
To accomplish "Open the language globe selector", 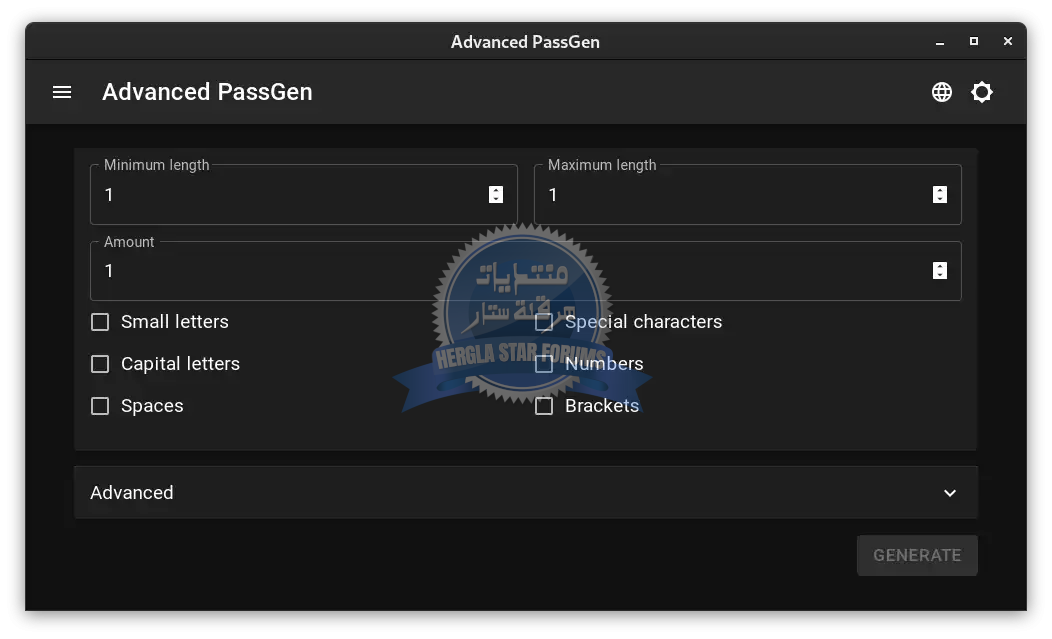I will pyautogui.click(x=942, y=92).
